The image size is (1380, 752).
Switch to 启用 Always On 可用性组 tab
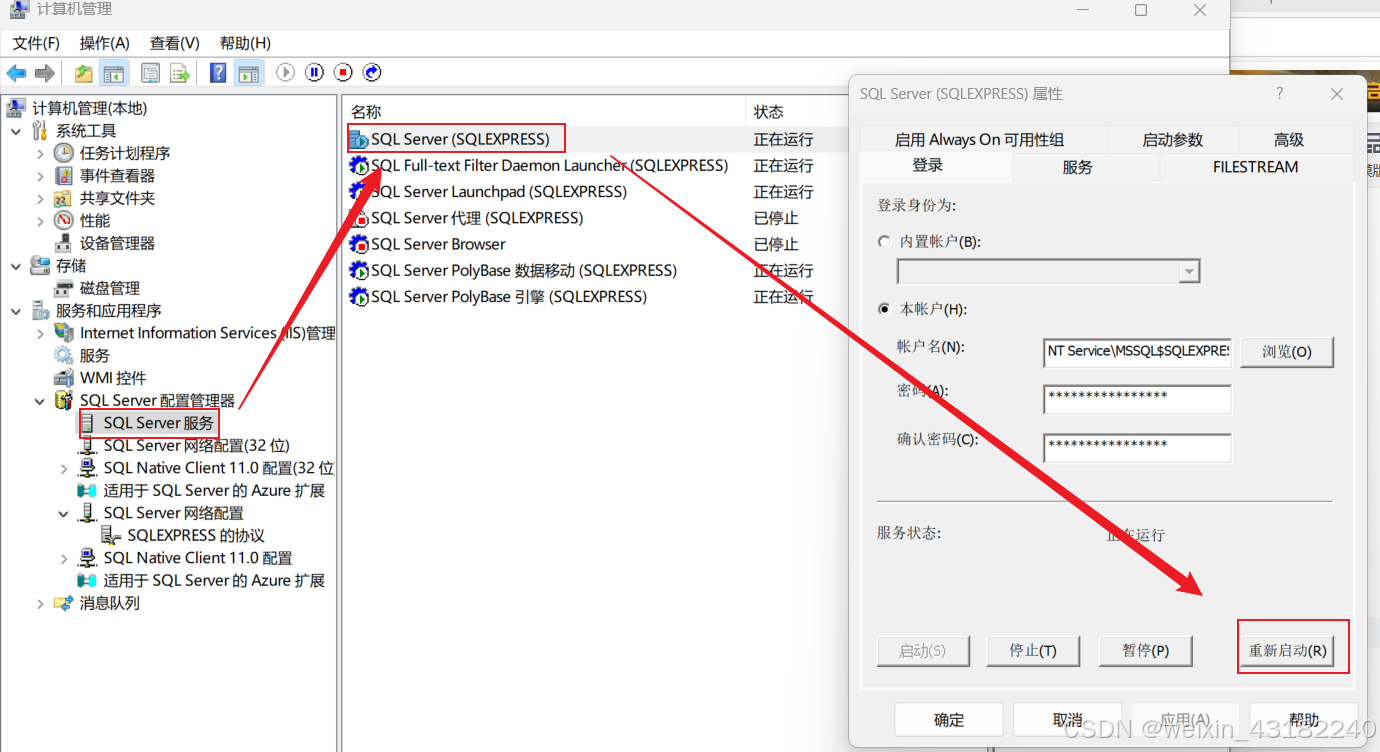tap(979, 140)
